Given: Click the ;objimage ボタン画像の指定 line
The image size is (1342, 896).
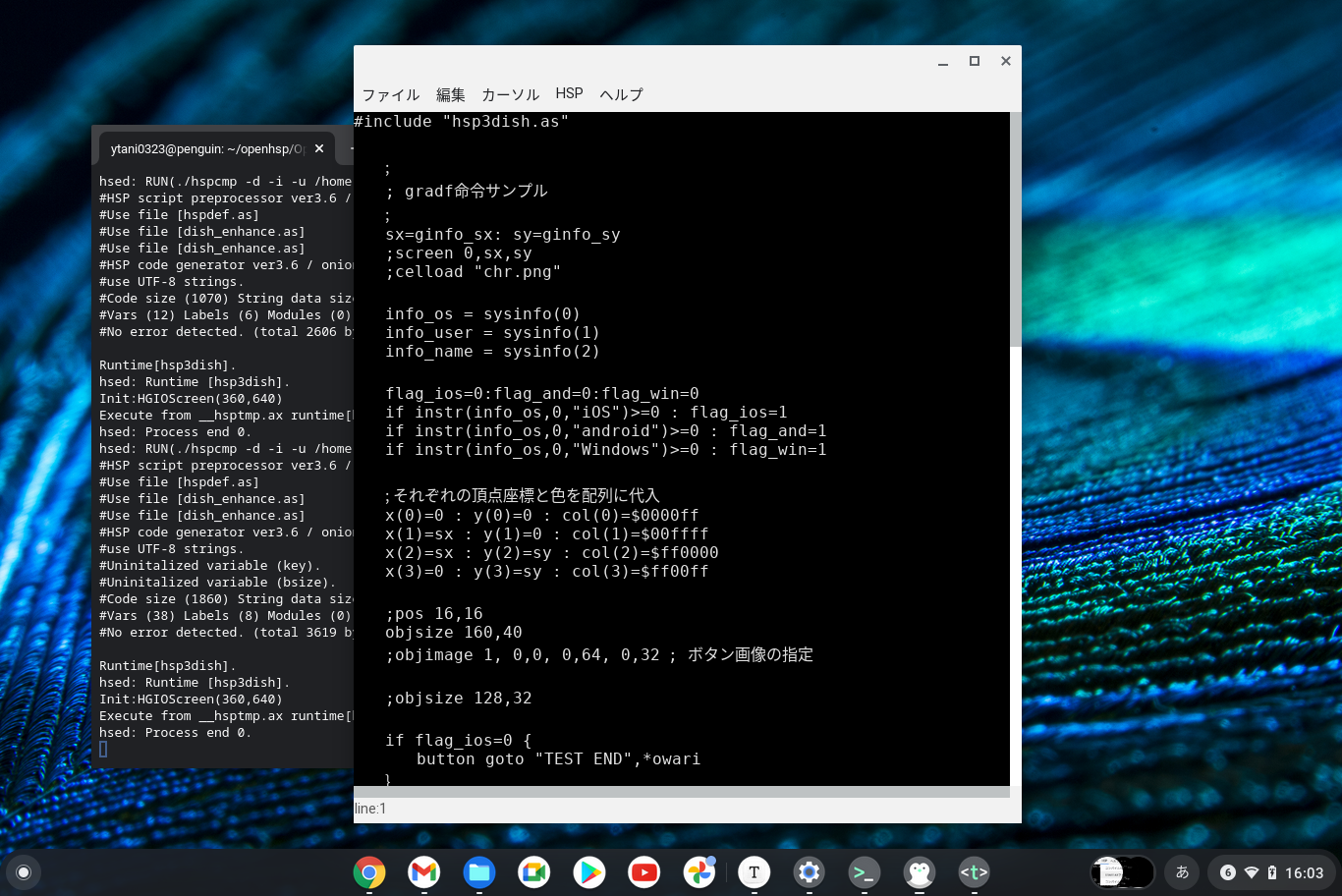Looking at the screenshot, I should 599,655.
